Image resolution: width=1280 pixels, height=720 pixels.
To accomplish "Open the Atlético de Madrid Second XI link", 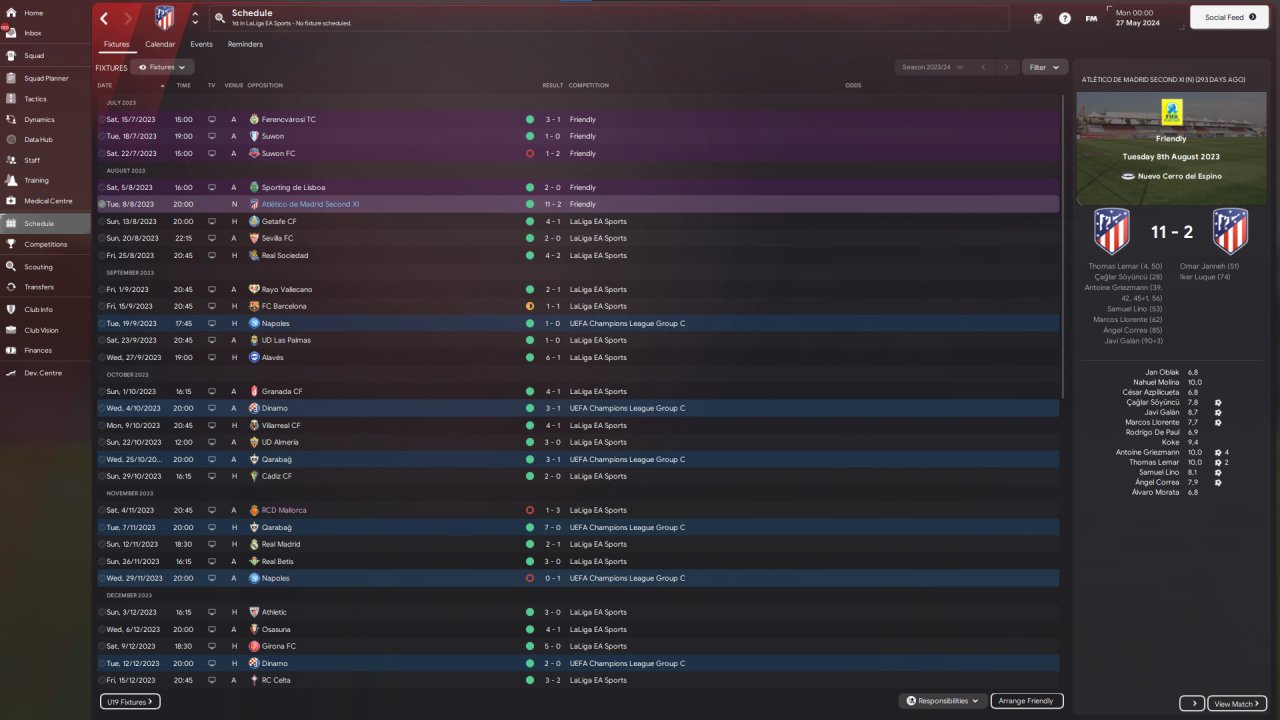I will 310,205.
